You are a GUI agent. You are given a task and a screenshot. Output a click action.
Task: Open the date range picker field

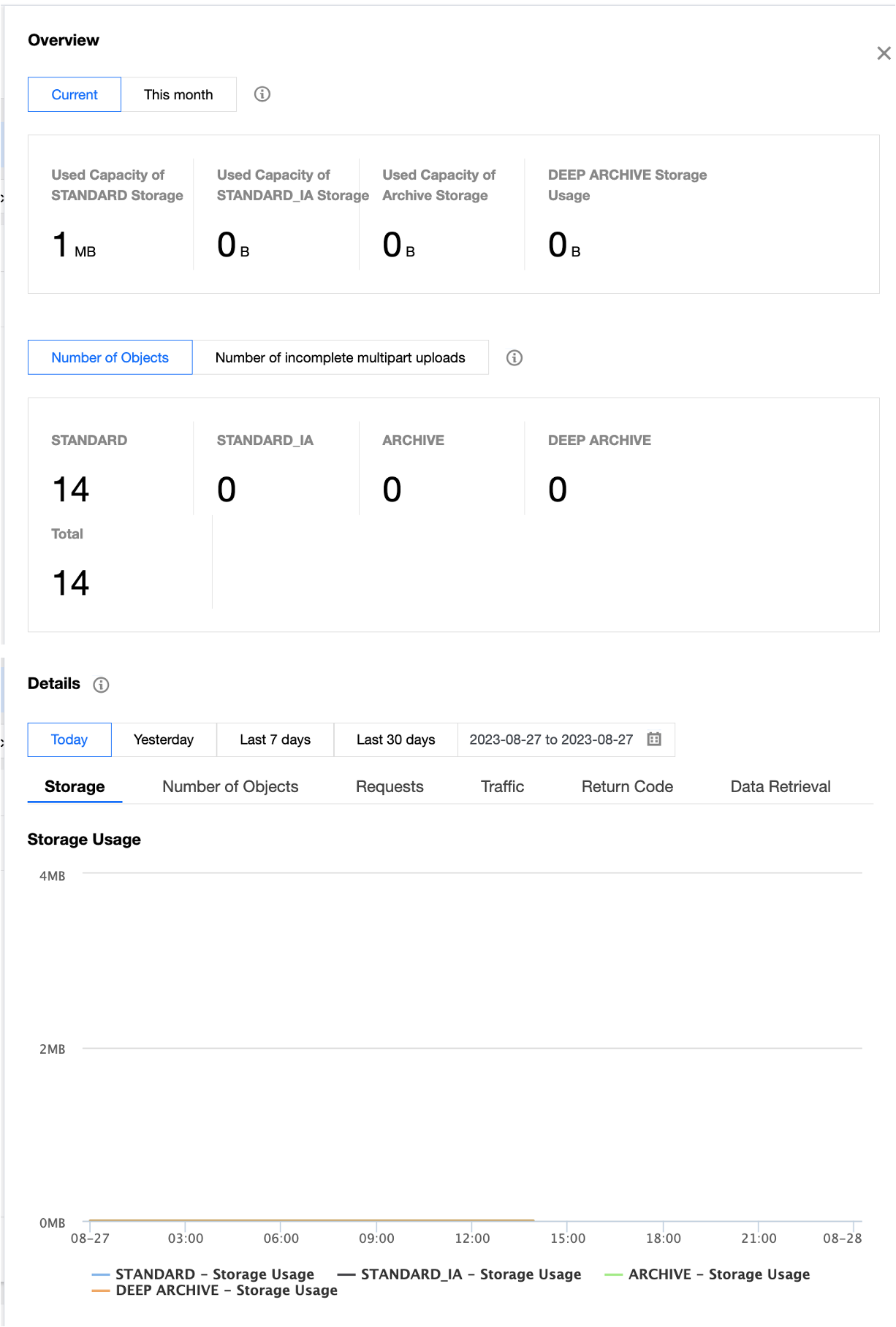[x=551, y=739]
